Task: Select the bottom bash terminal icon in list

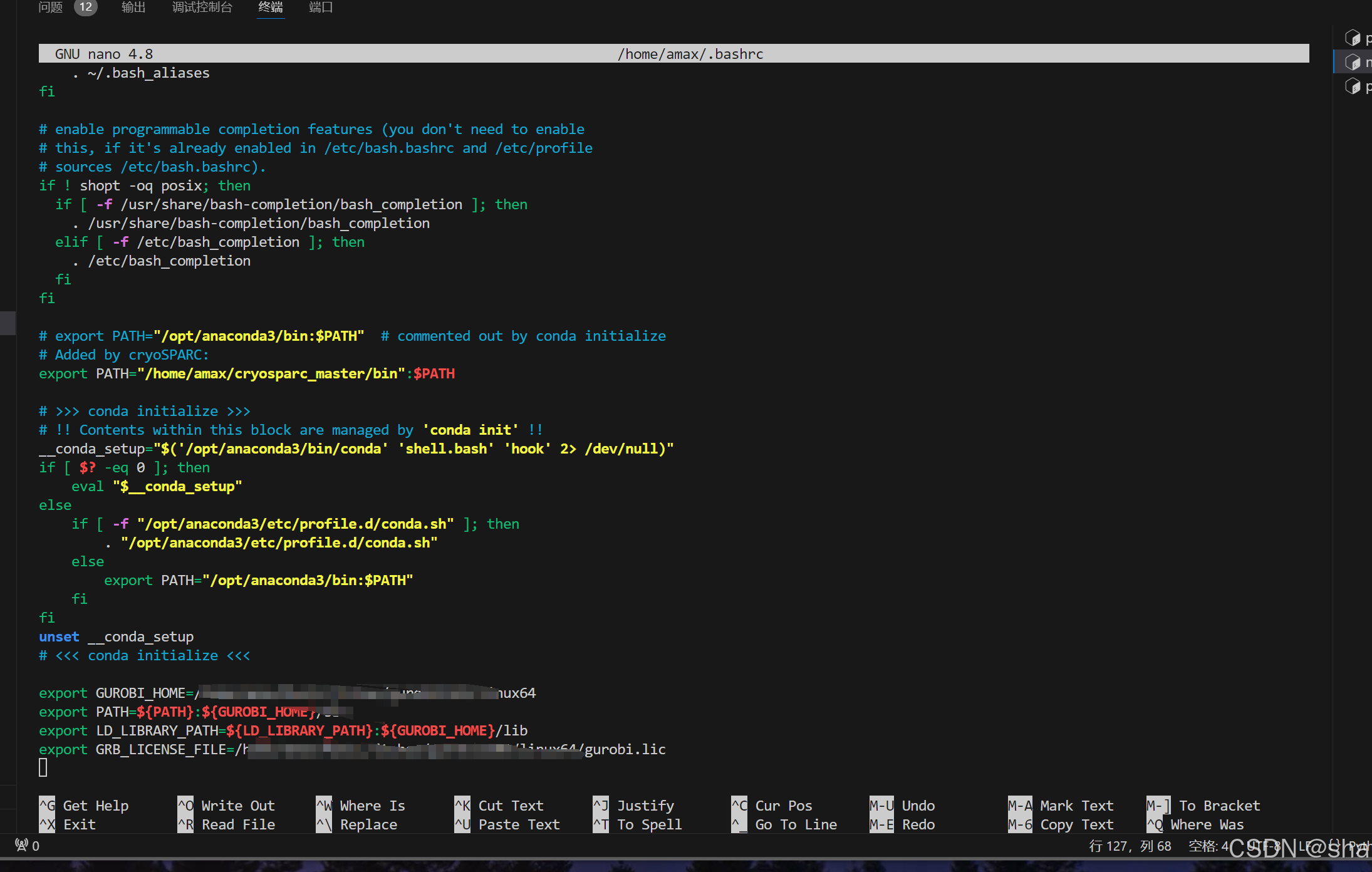Action: 1353,86
